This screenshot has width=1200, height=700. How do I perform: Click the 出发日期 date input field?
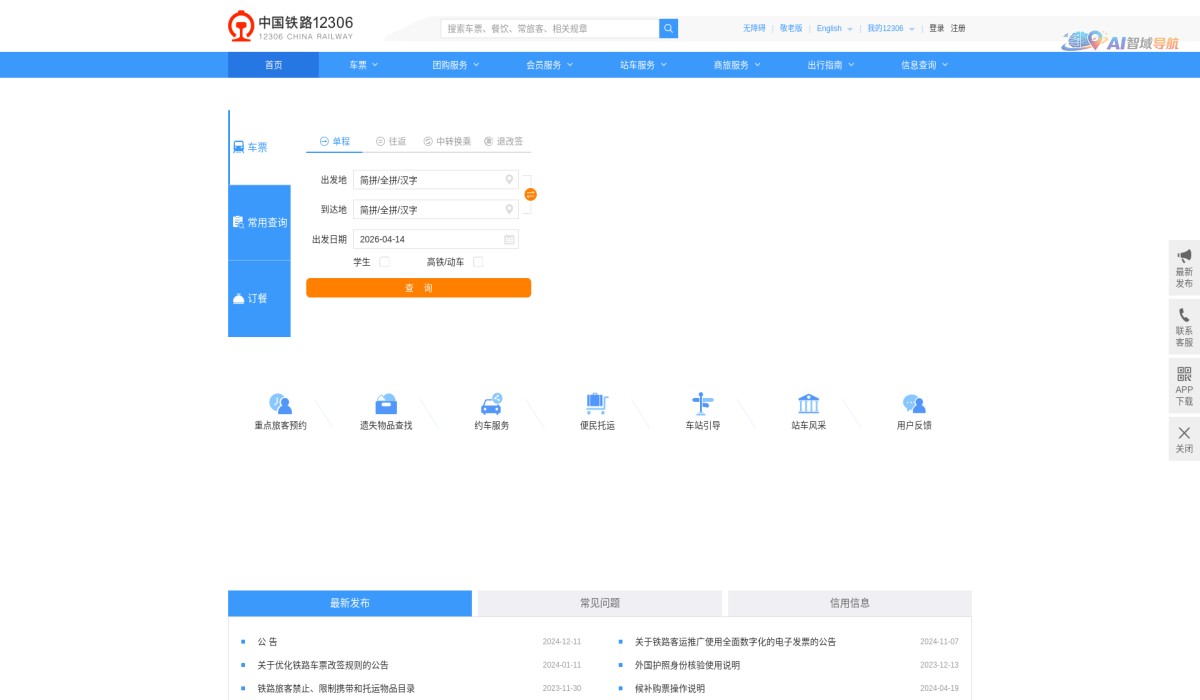pyautogui.click(x=436, y=238)
